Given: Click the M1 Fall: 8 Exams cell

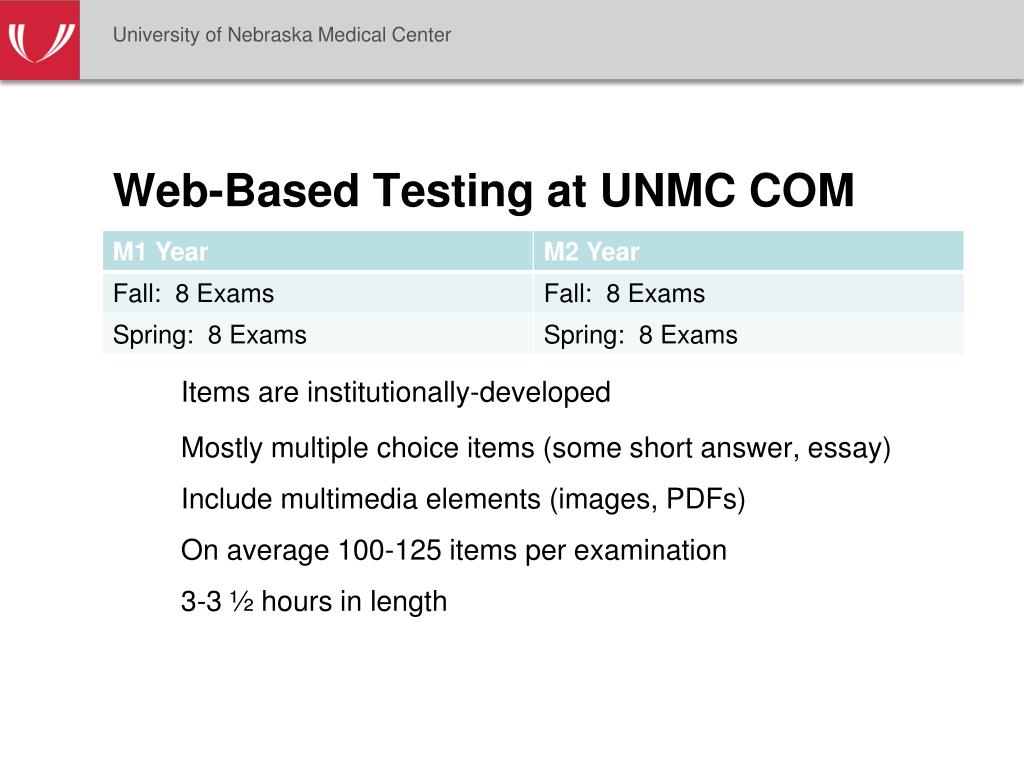Looking at the screenshot, I should click(x=317, y=293).
